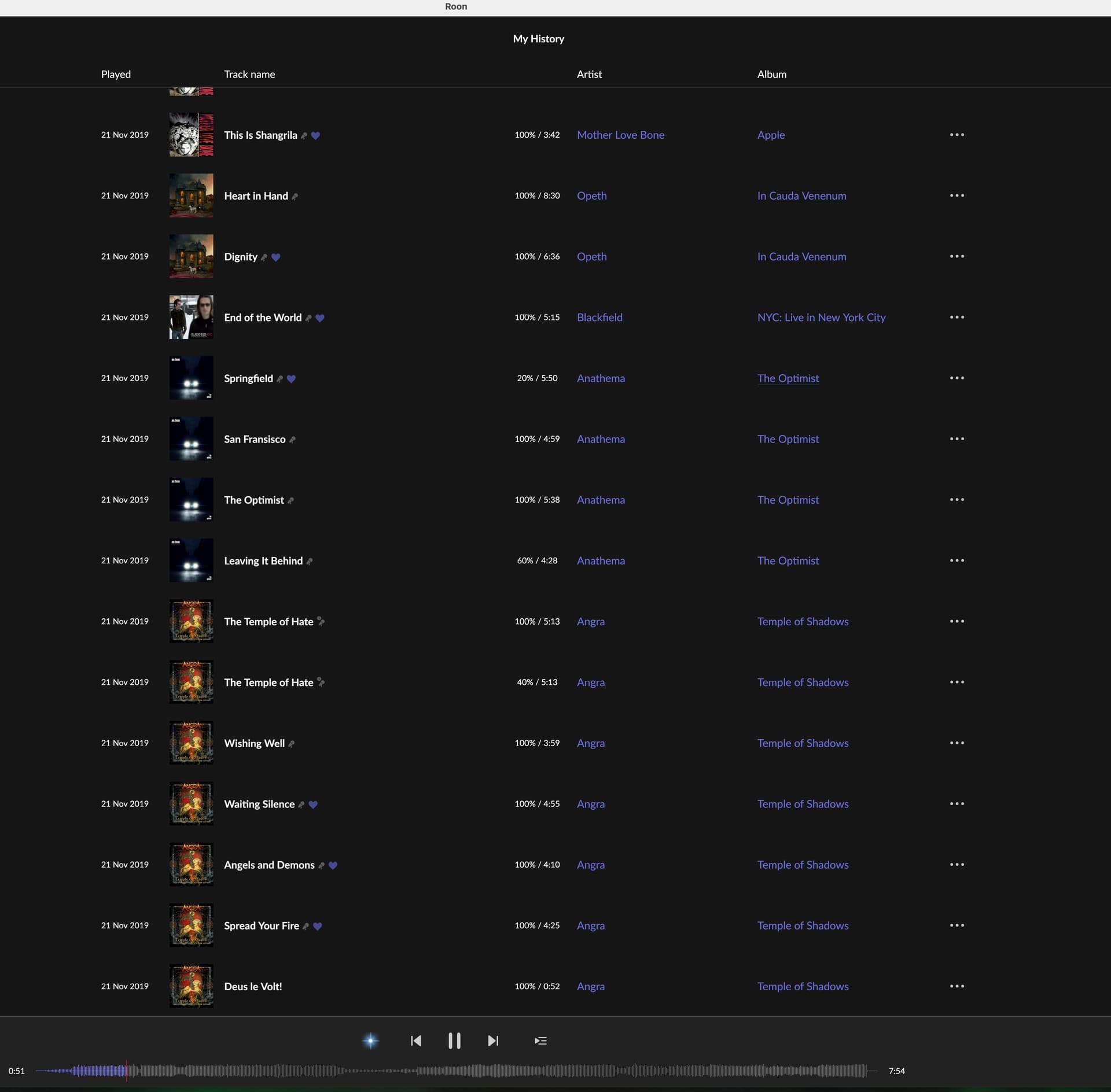Toggle favorite heart on Spread Your Fire
The image size is (1111, 1092).
[317, 926]
